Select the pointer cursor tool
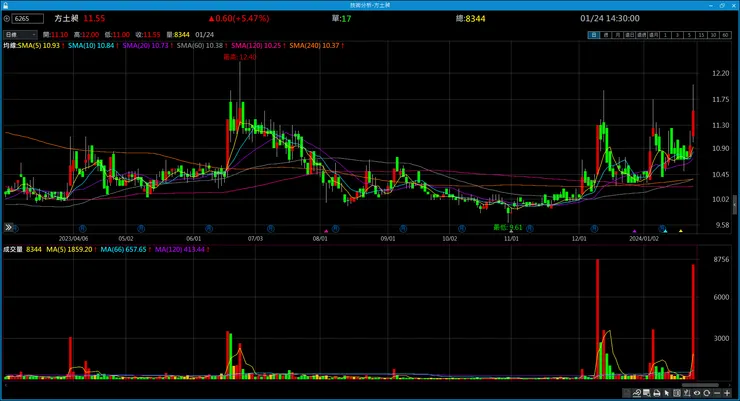The height and width of the screenshot is (401, 740). tap(666, 393)
